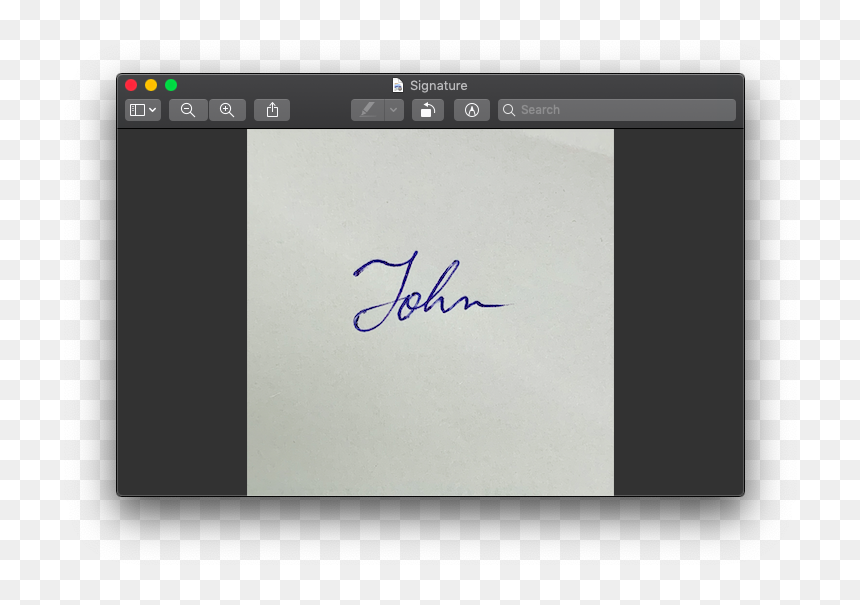
Task: Click the zoom out magnifier icon
Action: click(188, 110)
